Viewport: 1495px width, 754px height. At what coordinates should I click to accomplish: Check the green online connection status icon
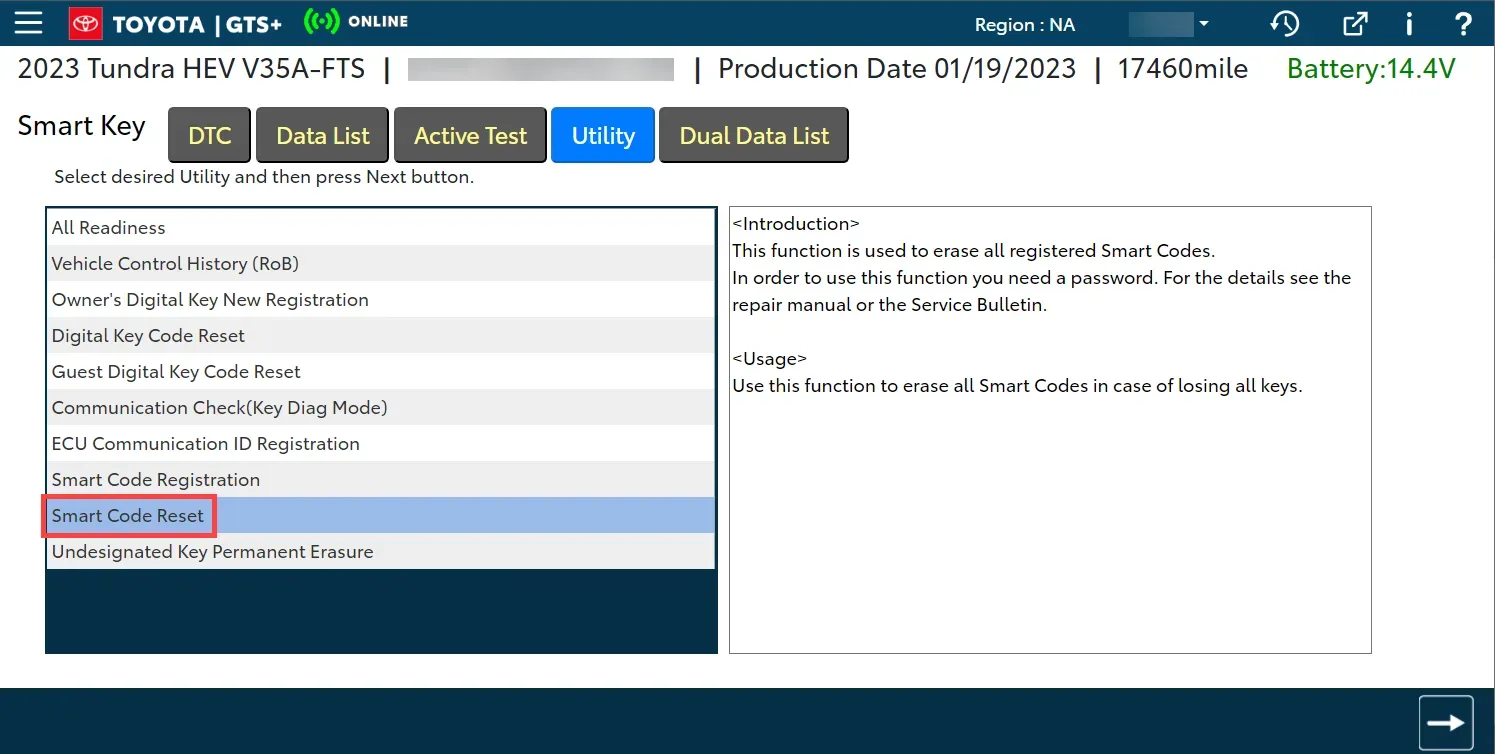point(321,22)
